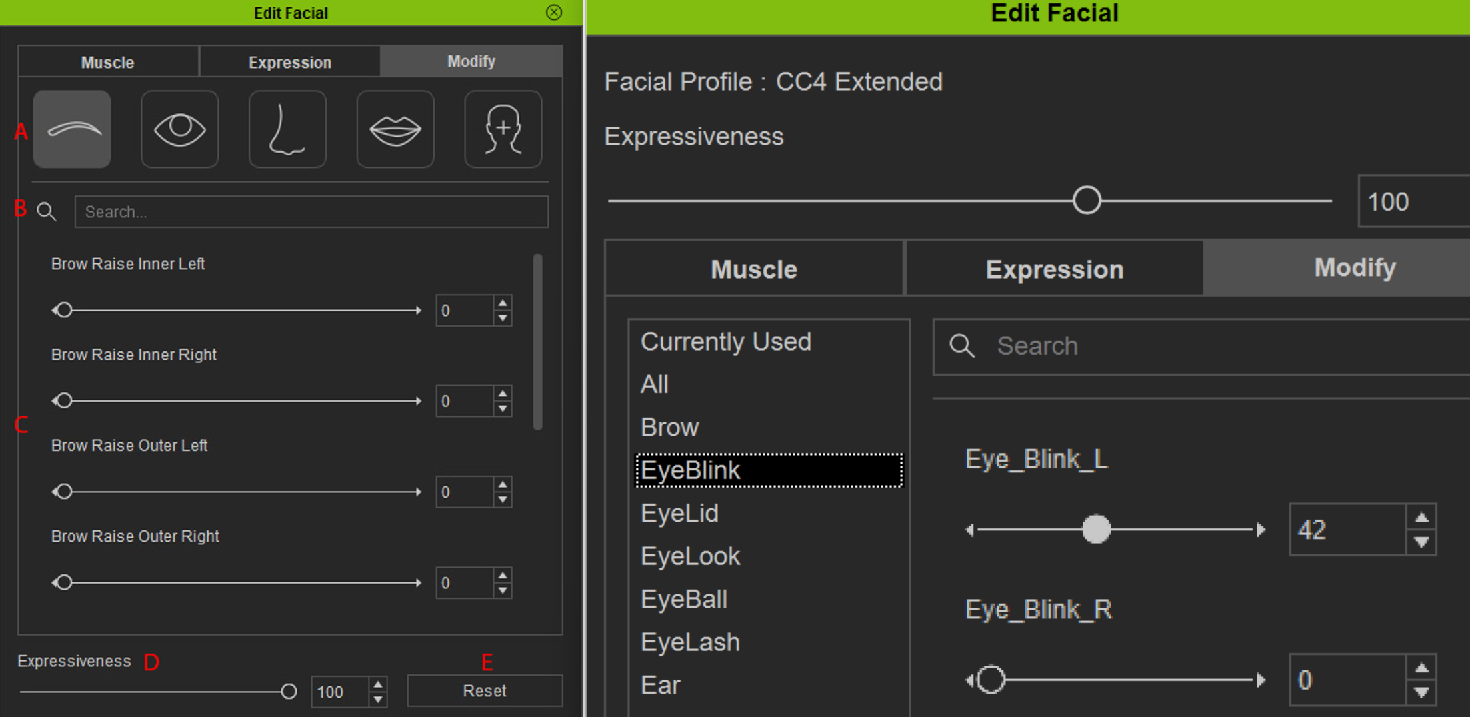Click the Eye_Blink_L slider handle
Image resolution: width=1470 pixels, height=717 pixels.
pos(1097,529)
